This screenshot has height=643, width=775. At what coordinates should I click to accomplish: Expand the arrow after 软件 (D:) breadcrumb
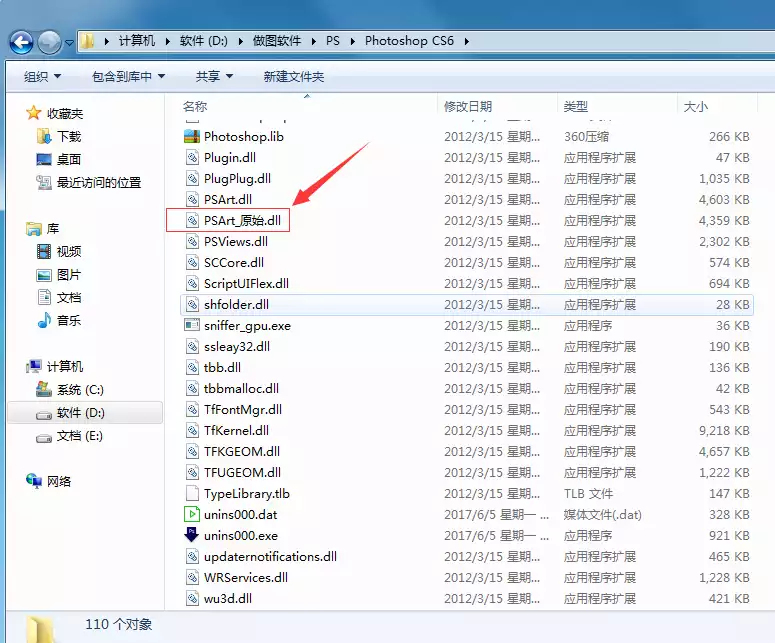pos(240,41)
